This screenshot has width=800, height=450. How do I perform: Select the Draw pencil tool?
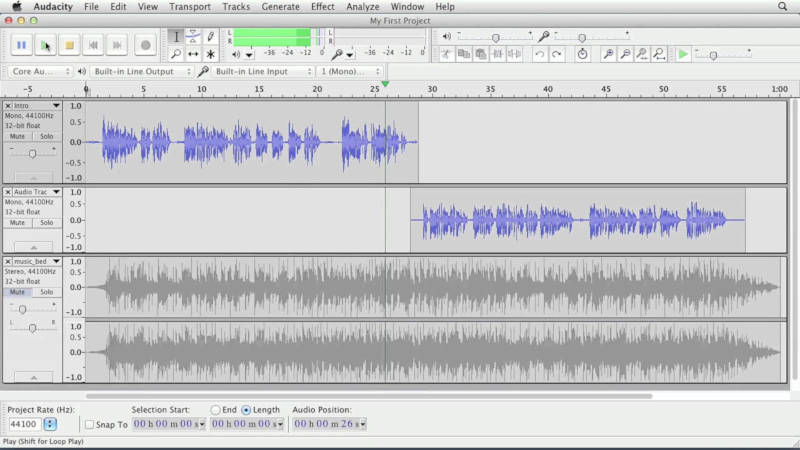[211, 36]
